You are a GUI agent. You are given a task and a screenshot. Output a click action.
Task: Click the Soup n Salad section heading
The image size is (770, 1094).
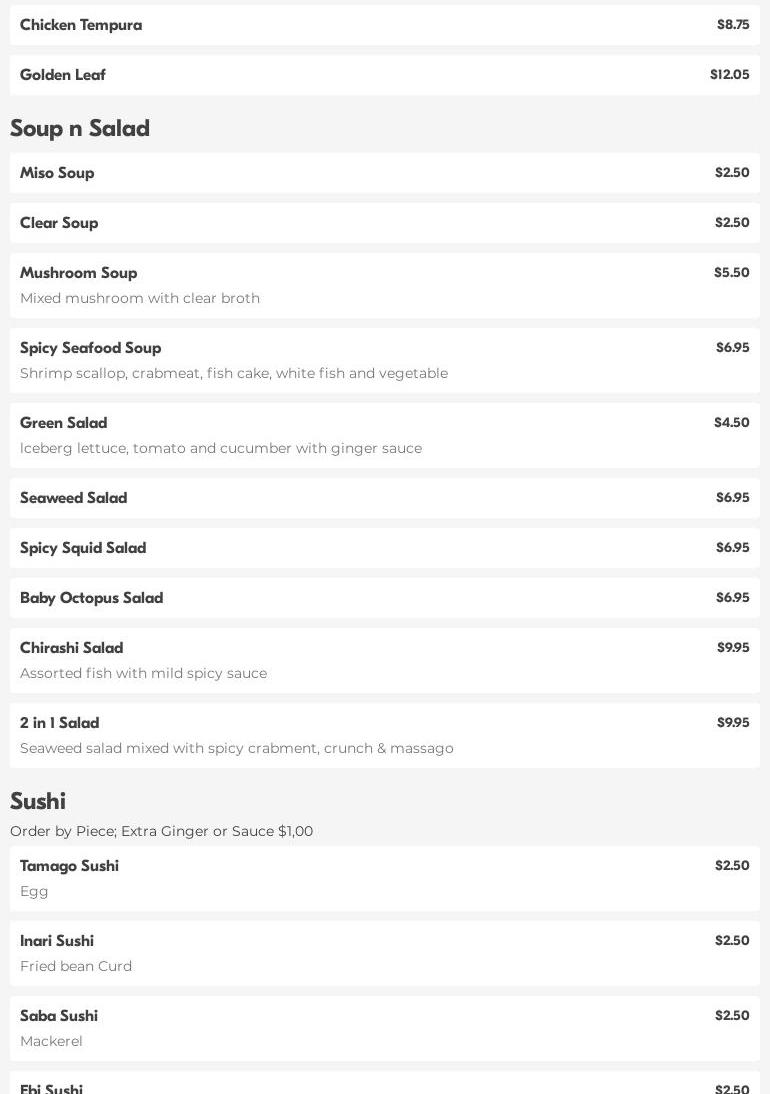[80, 128]
